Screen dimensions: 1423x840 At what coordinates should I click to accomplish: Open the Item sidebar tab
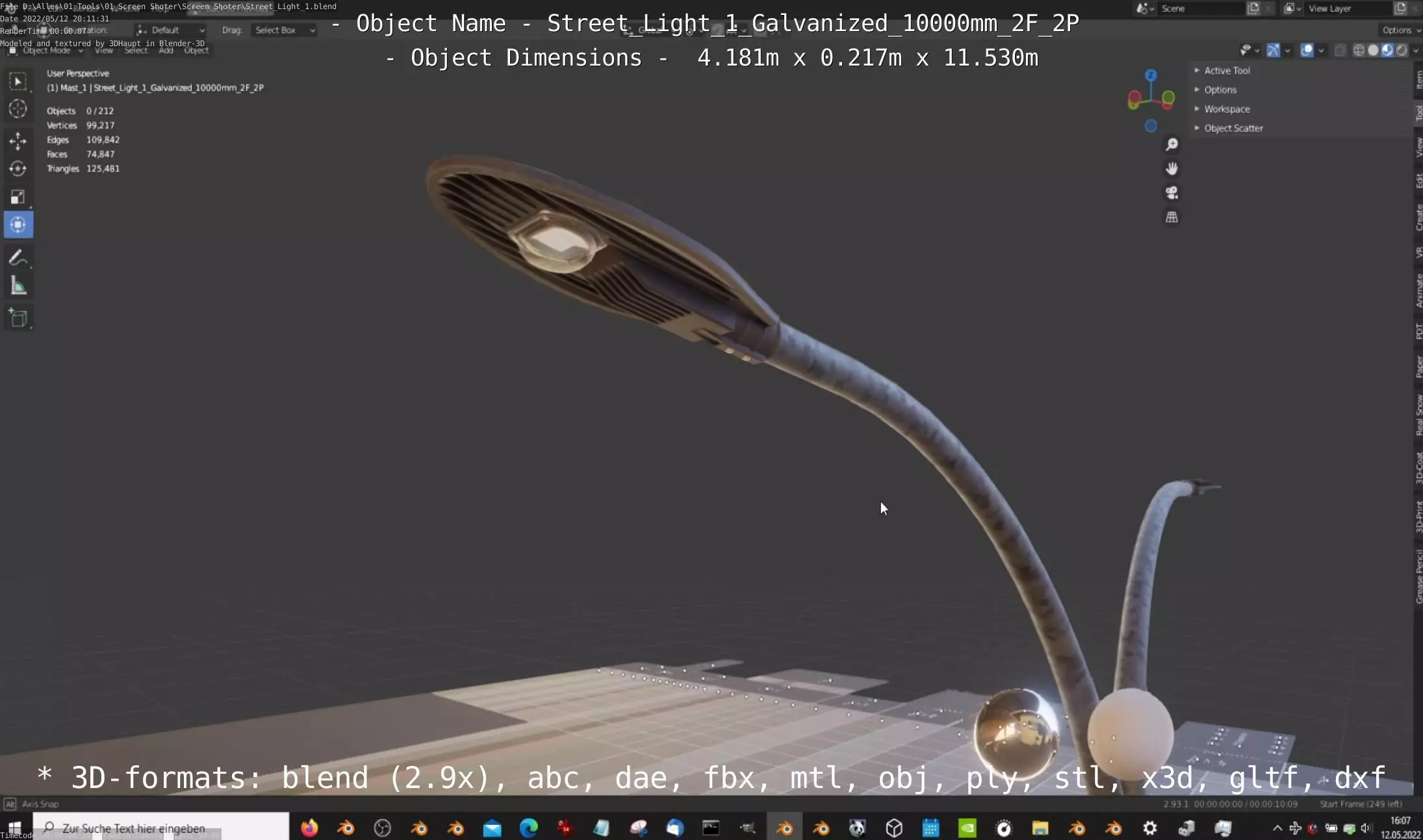(1418, 79)
